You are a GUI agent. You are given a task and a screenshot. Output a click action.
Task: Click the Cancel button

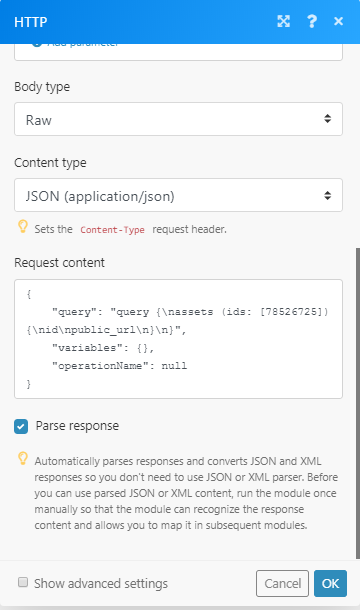click(x=283, y=583)
